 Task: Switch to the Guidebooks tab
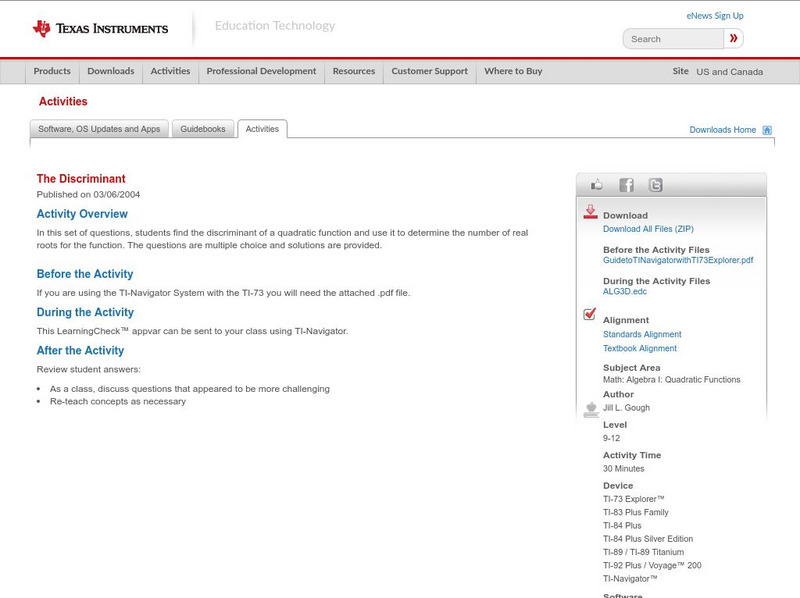[203, 128]
